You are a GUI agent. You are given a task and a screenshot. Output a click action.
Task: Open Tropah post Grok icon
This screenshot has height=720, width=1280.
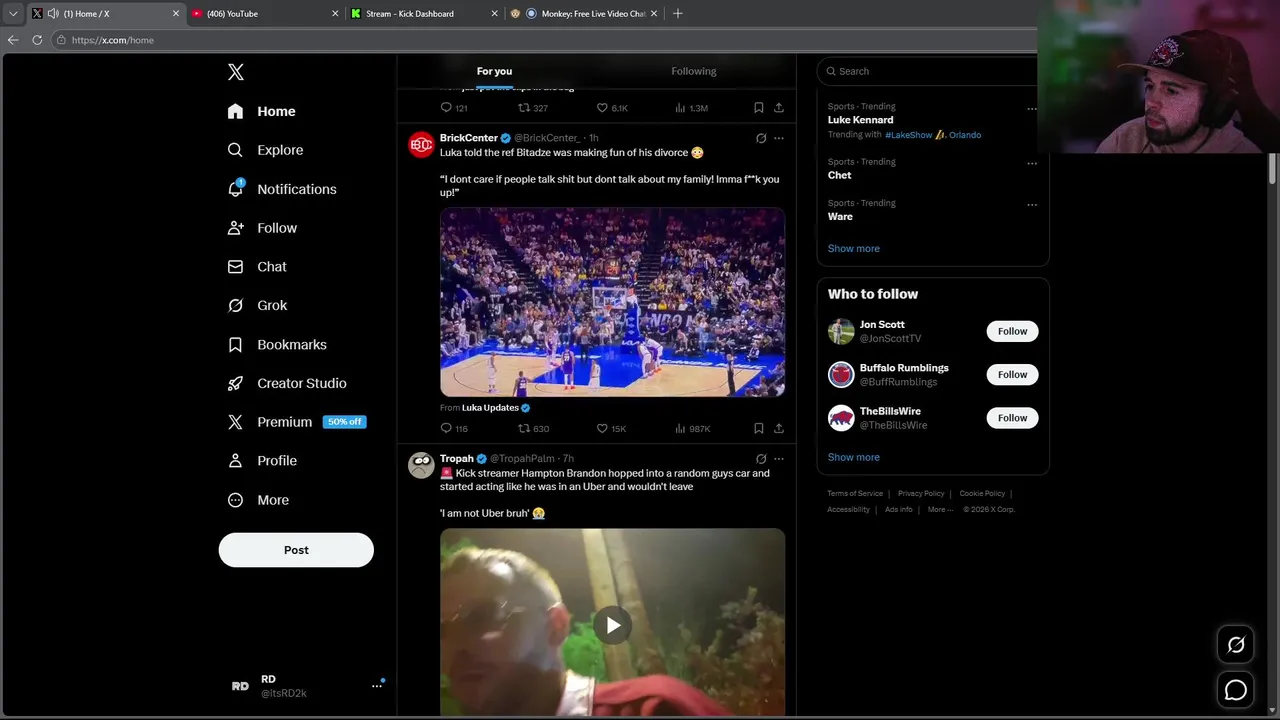pos(761,459)
